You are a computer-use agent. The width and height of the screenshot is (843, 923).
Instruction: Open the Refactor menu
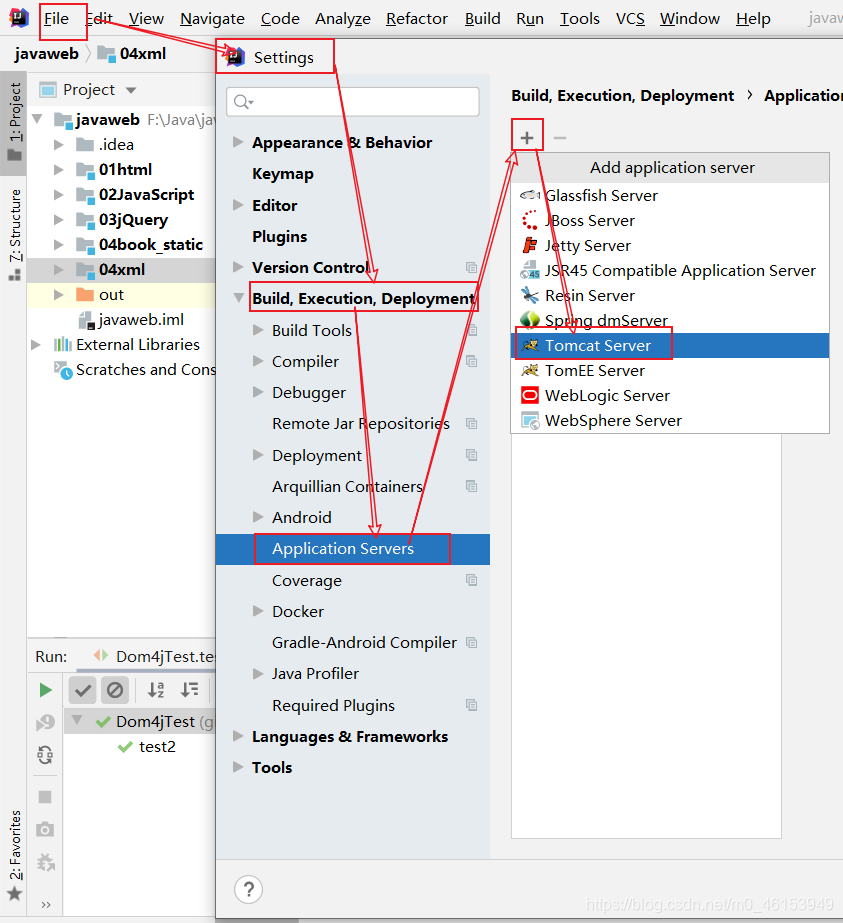tap(417, 19)
